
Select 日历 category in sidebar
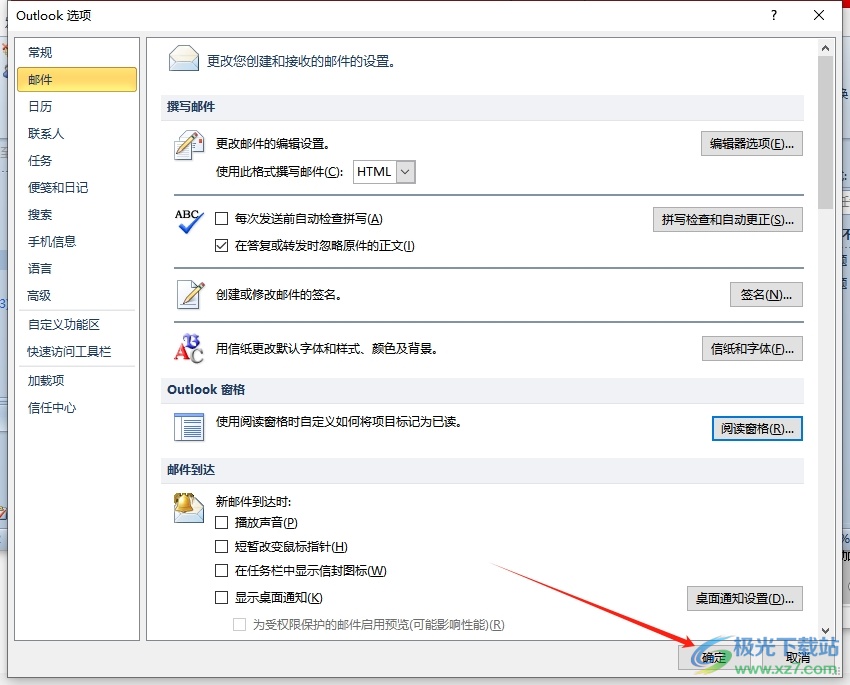[77, 106]
